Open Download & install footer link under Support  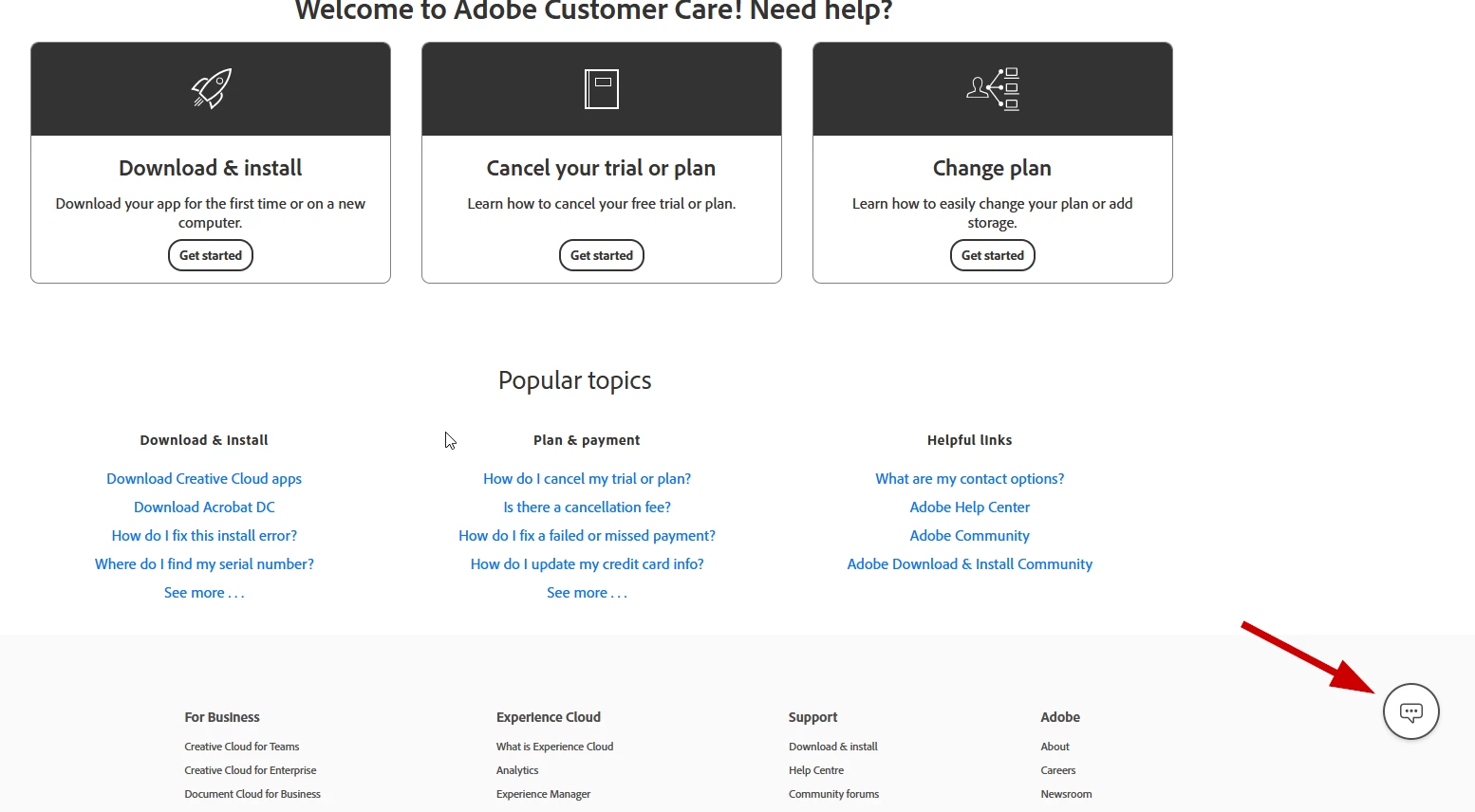tap(833, 747)
